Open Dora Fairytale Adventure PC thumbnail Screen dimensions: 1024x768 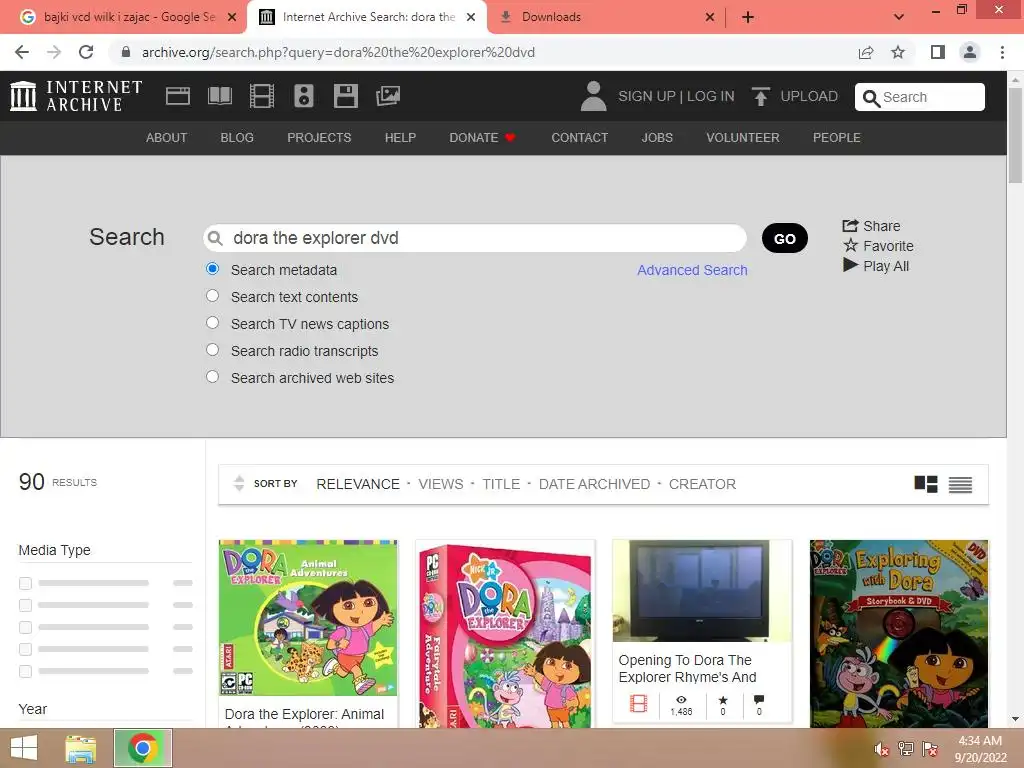(505, 633)
